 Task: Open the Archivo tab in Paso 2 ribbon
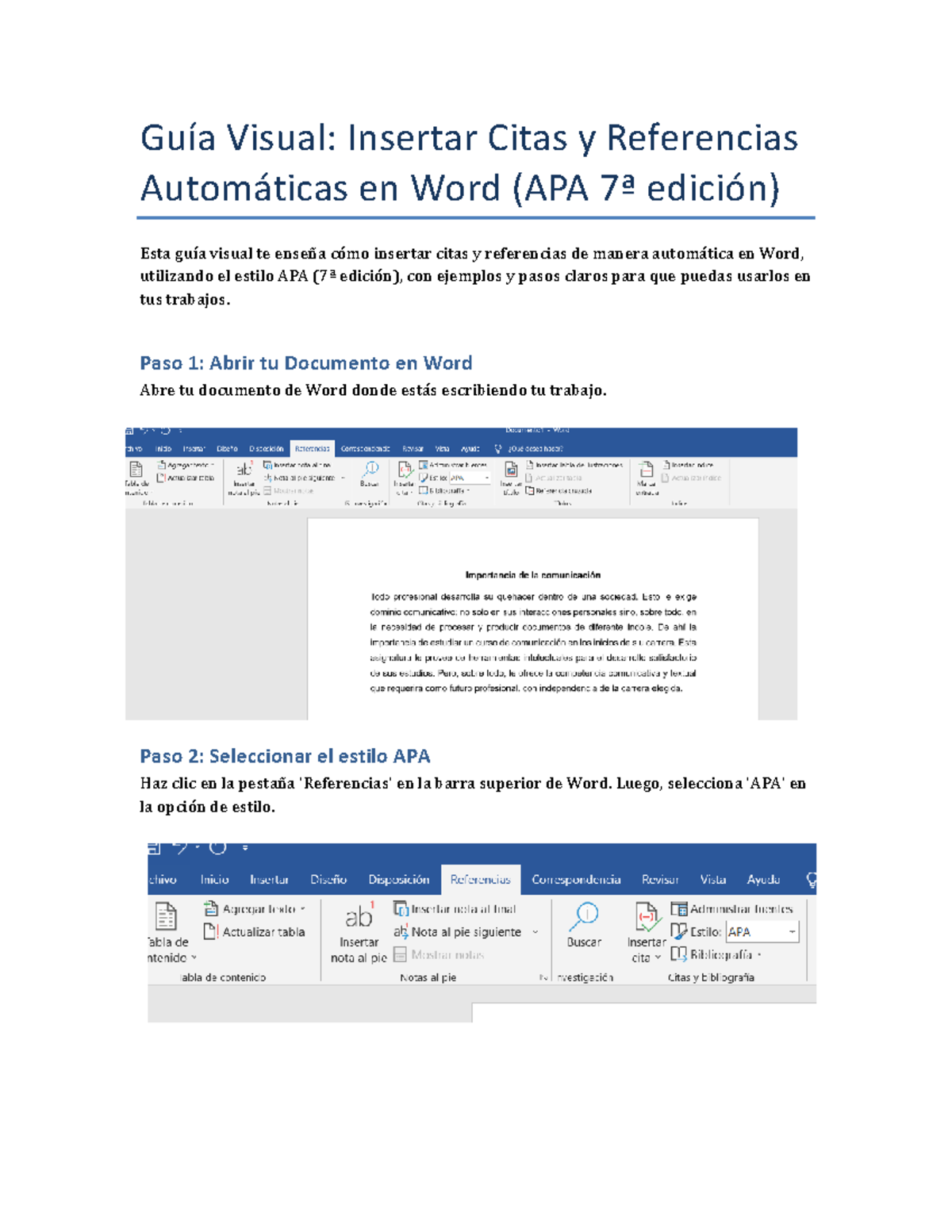(162, 879)
